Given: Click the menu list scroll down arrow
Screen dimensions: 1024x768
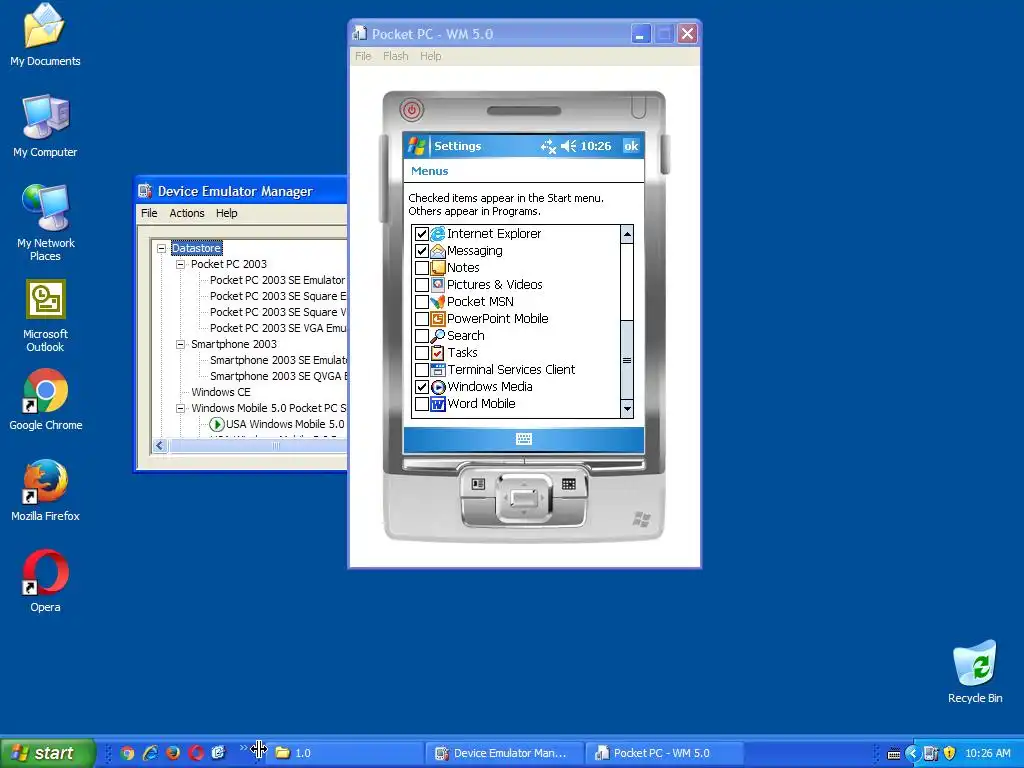Looking at the screenshot, I should tap(627, 409).
